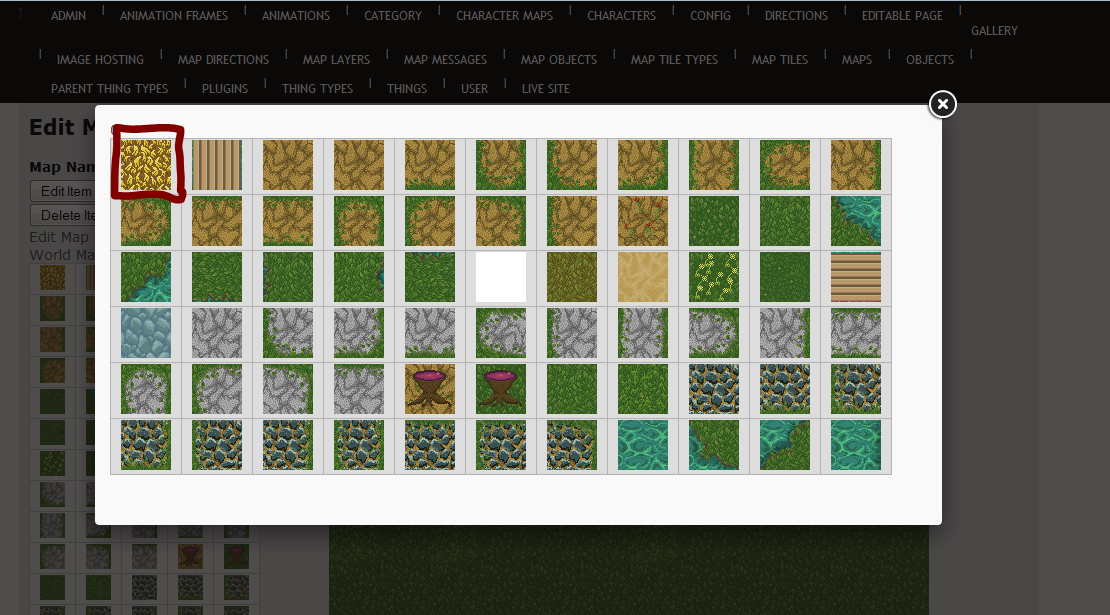The height and width of the screenshot is (615, 1110).
Task: Open Character Maps
Action: tap(504, 16)
